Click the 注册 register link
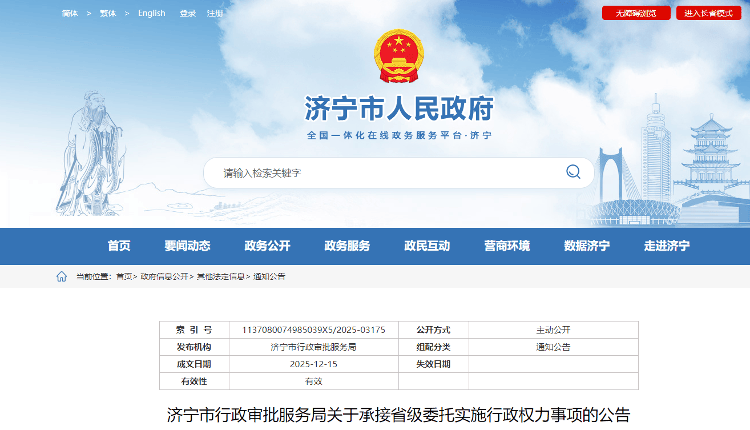The height and width of the screenshot is (430, 750). [214, 13]
